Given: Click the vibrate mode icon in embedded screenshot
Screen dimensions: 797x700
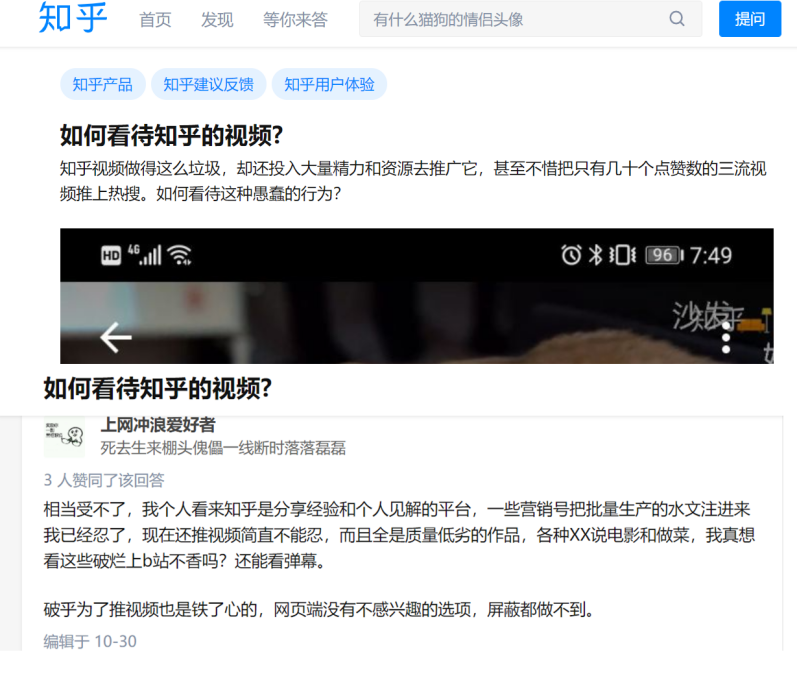Looking at the screenshot, I should [x=623, y=255].
